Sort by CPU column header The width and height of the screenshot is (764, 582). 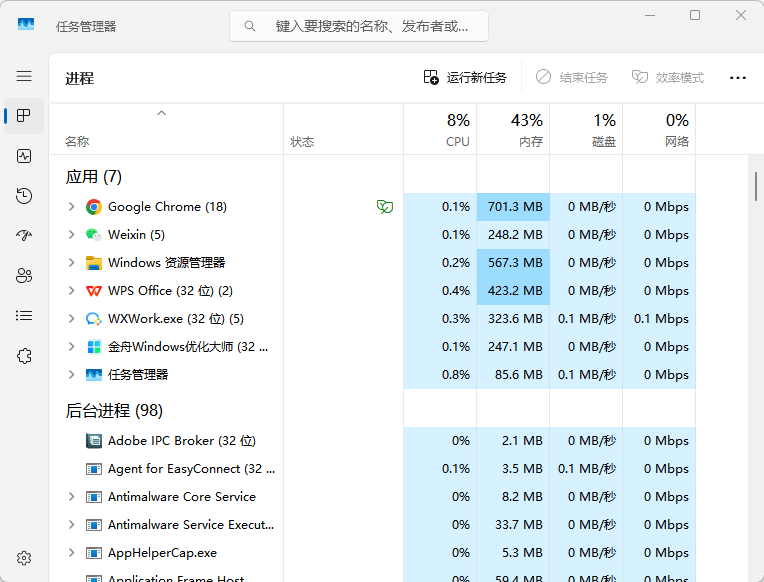(440, 129)
